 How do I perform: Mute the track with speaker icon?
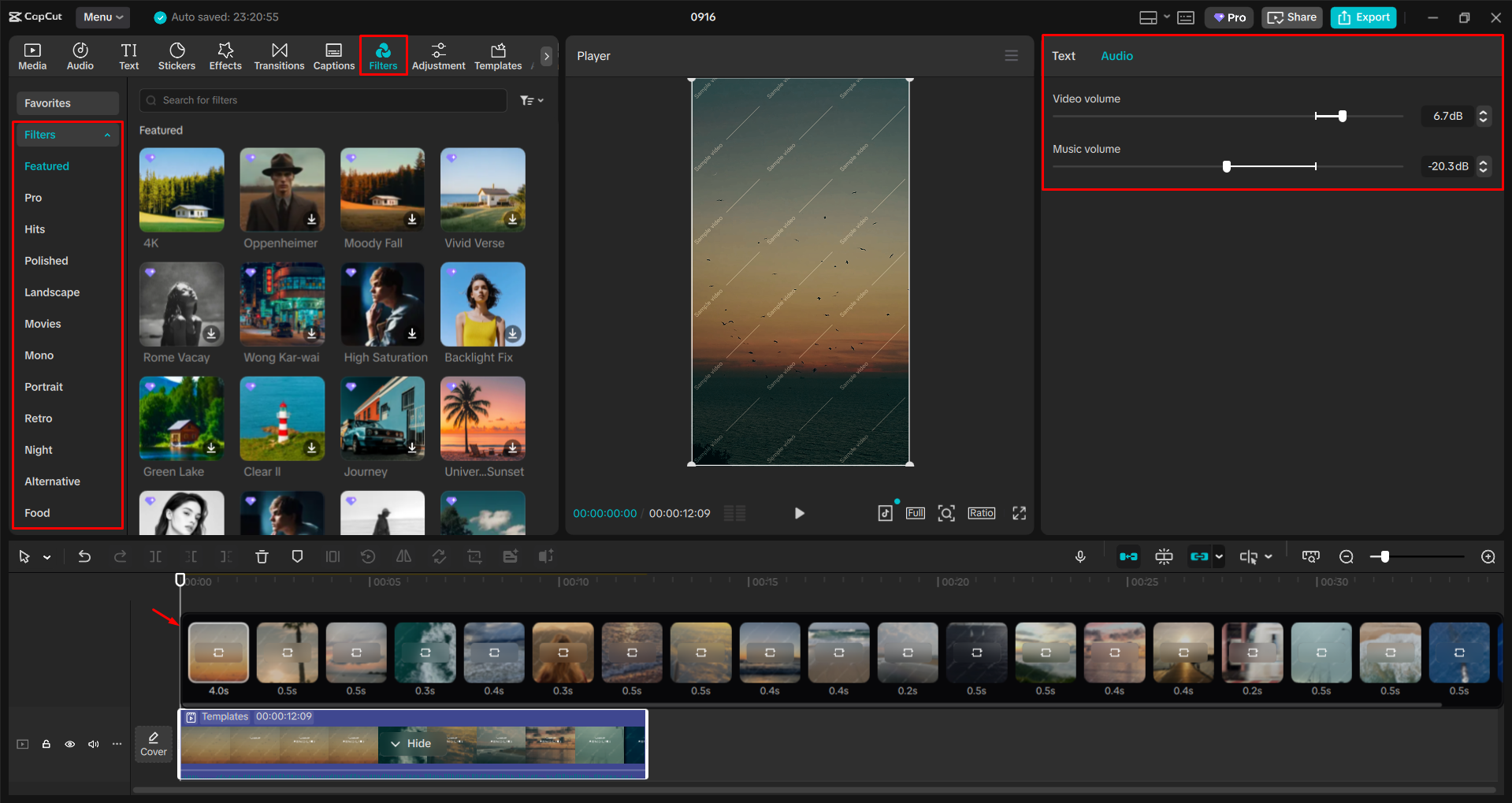coord(94,744)
